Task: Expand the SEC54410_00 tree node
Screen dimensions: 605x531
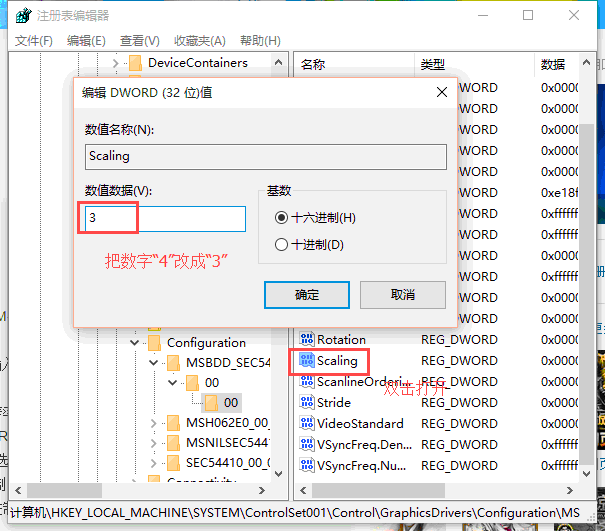Action: 154,463
